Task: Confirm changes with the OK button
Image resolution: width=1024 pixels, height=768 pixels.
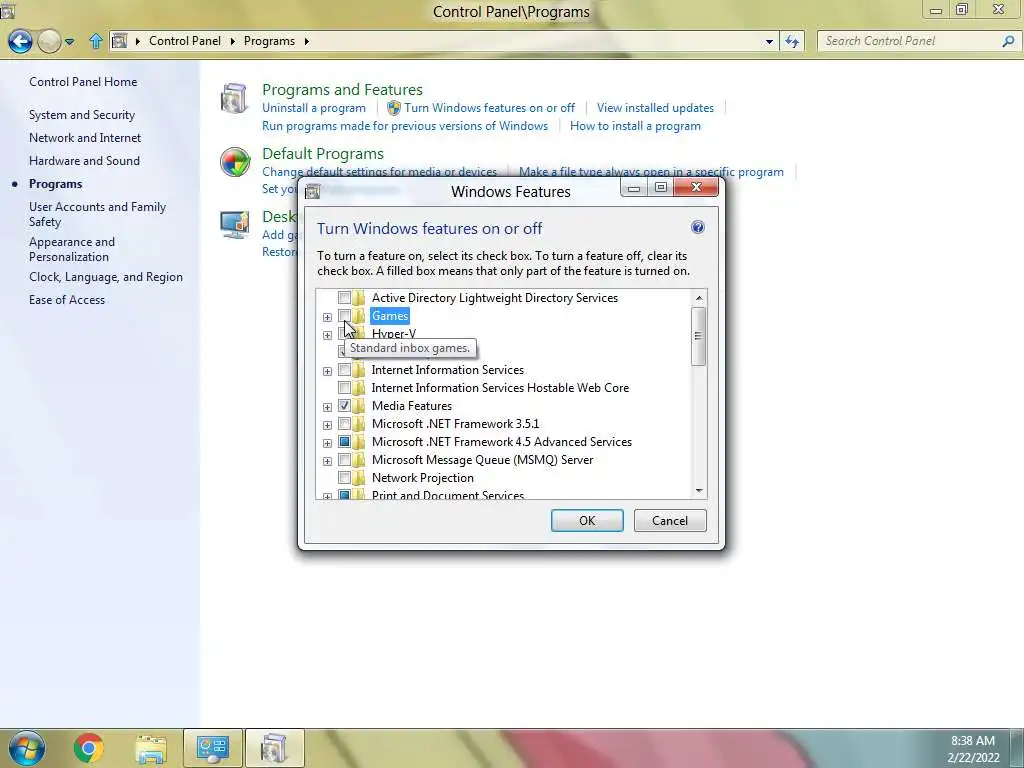Action: click(587, 520)
